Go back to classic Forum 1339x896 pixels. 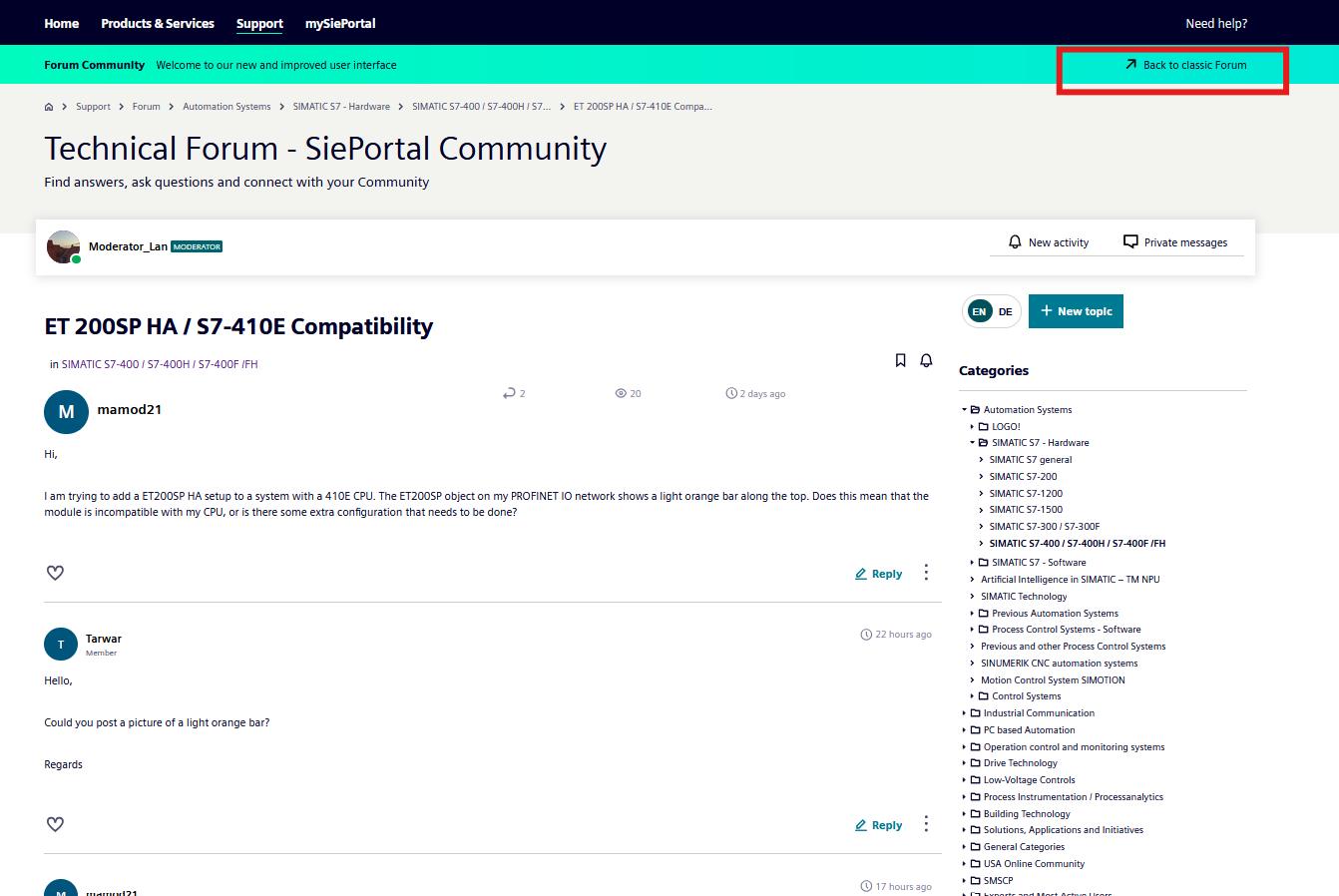coord(1185,65)
